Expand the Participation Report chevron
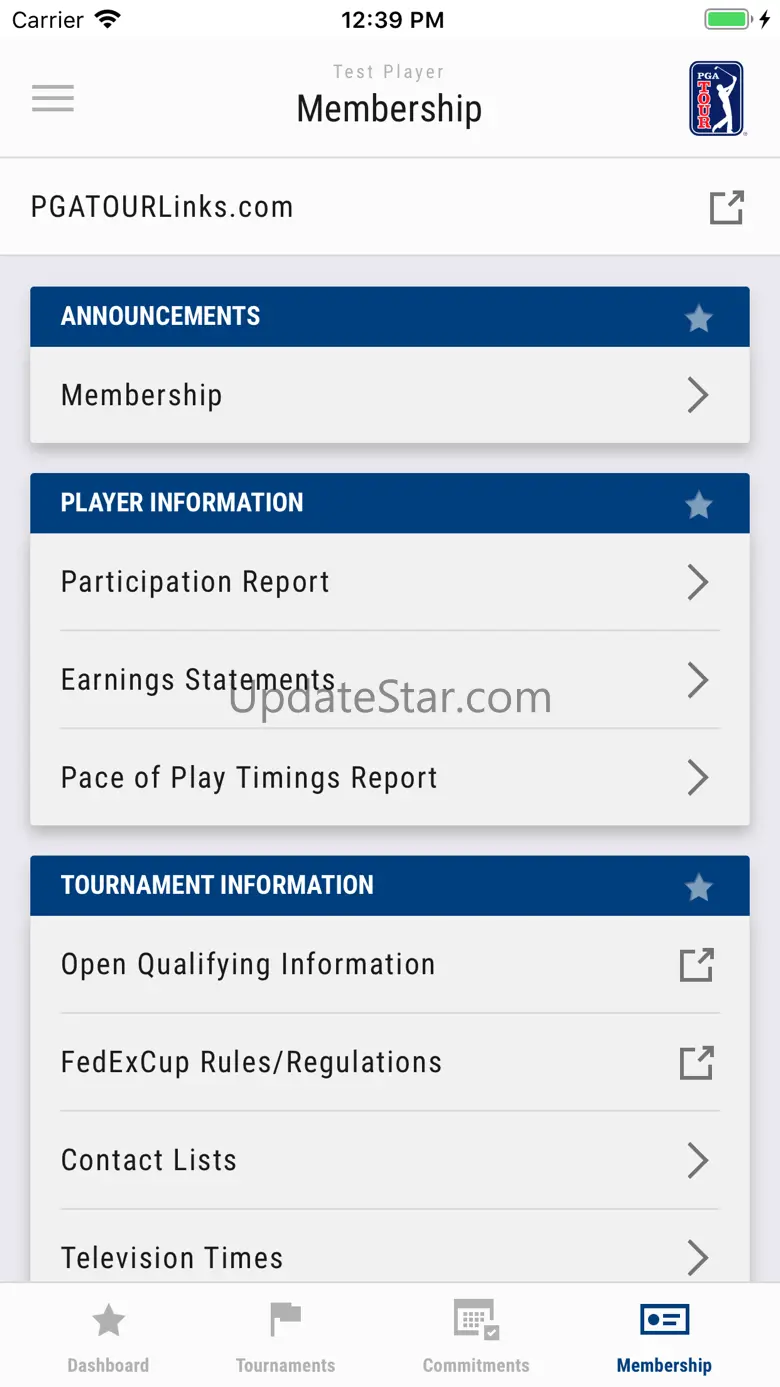 click(698, 582)
